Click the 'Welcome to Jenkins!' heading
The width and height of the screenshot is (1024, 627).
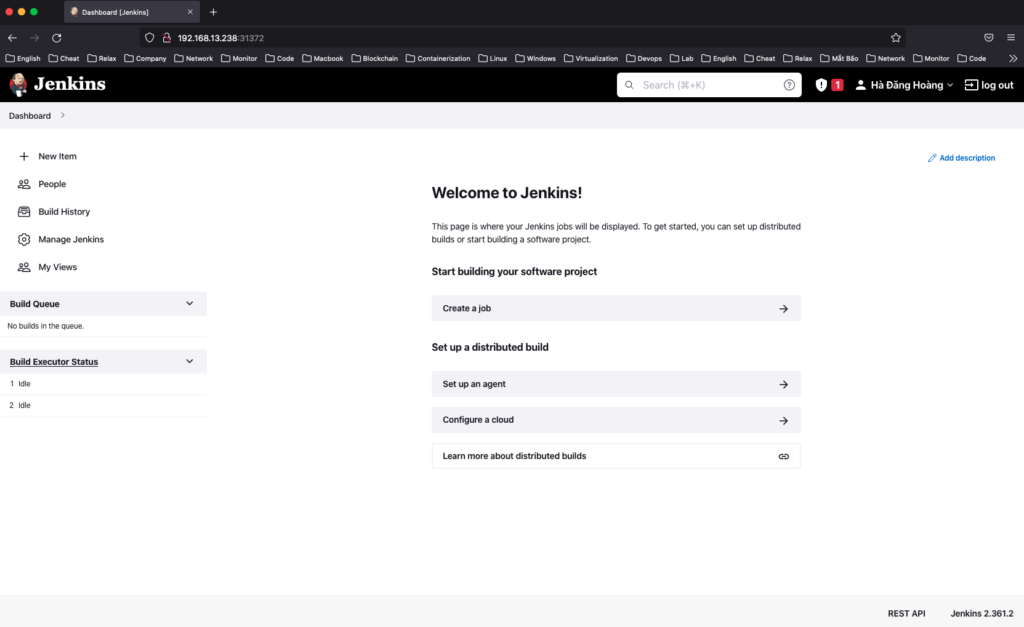(x=507, y=193)
